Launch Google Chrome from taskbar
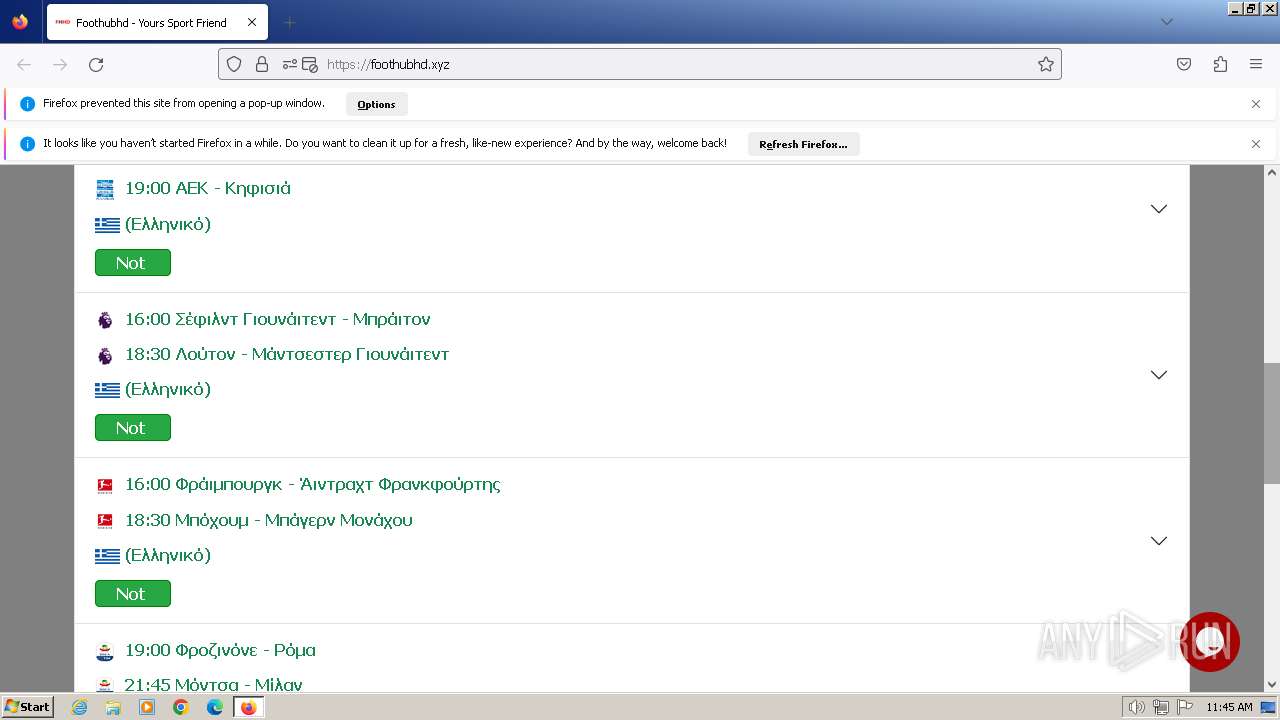1280x720 pixels. coord(181,707)
